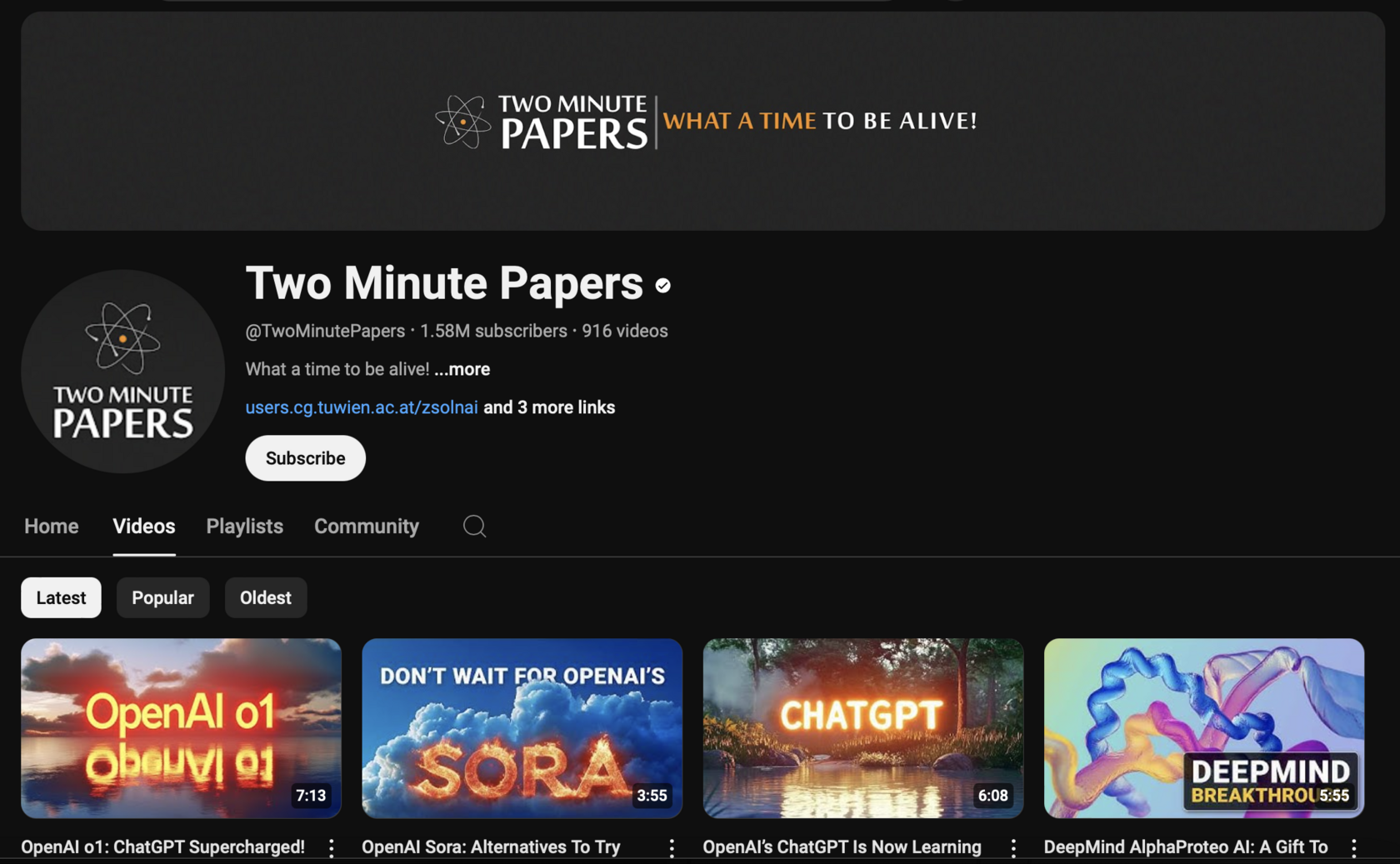Sort videos by Popular
The image size is (1400, 864).
click(162, 597)
